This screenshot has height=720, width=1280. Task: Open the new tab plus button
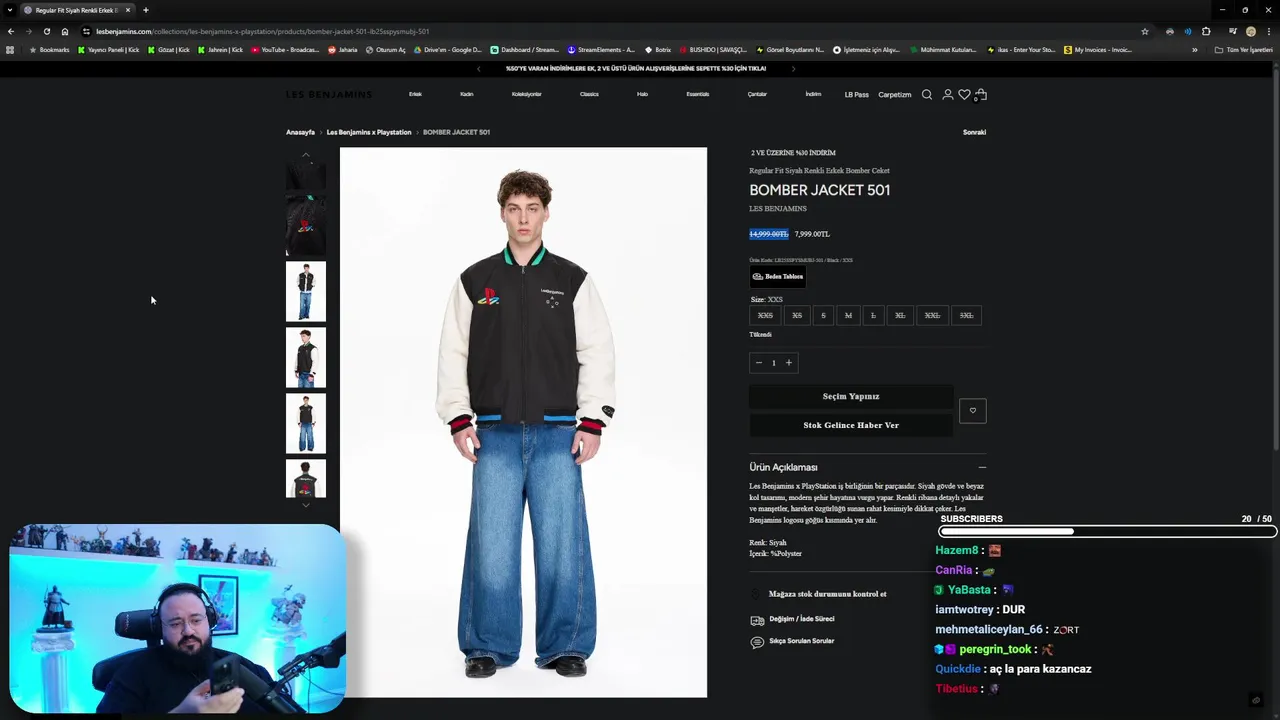coord(146,10)
